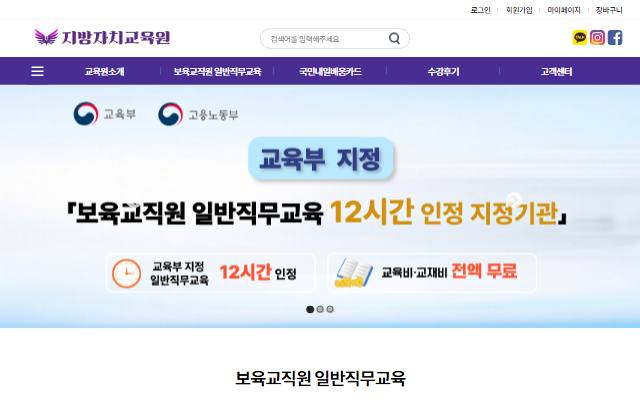Click the 교육부 지정 badge
This screenshot has height=400, width=640.
pos(320,158)
